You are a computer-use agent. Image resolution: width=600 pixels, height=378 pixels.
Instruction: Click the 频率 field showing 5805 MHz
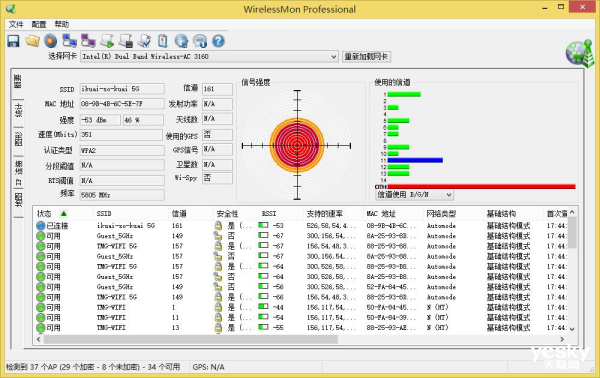tap(122, 195)
